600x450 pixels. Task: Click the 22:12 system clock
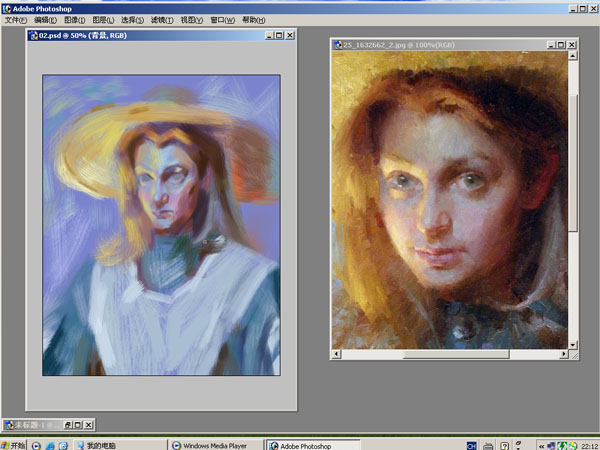[x=590, y=446]
